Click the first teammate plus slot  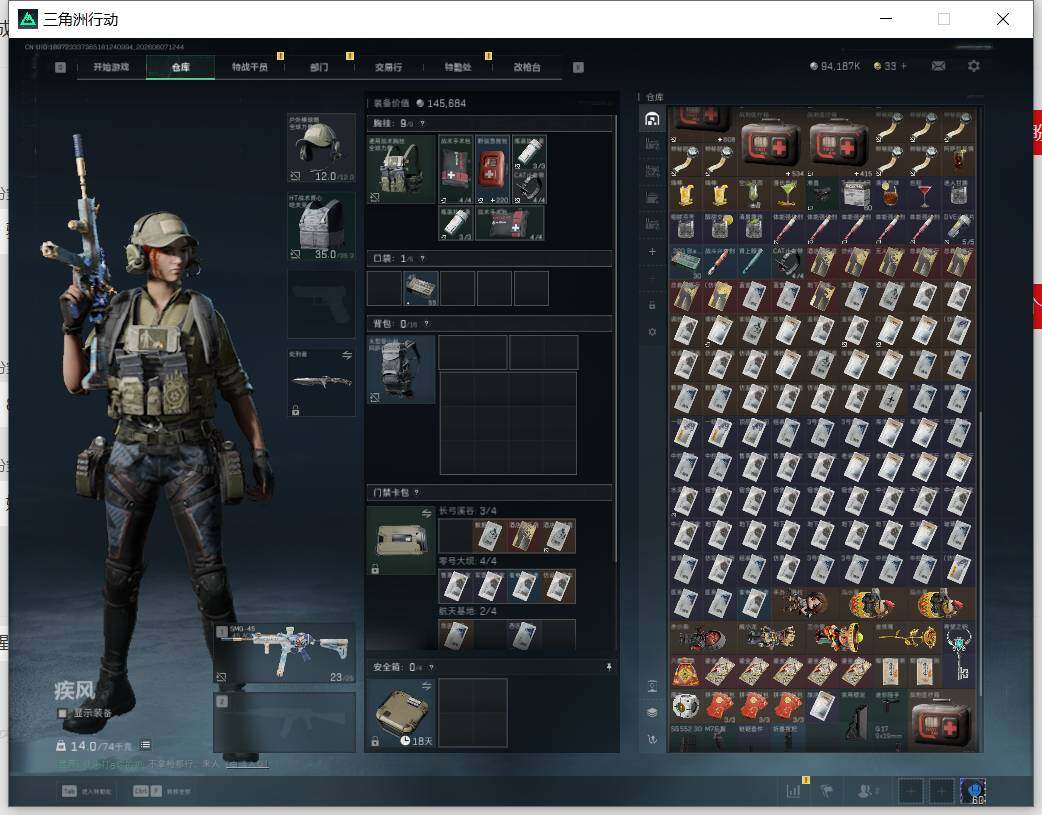tap(911, 791)
